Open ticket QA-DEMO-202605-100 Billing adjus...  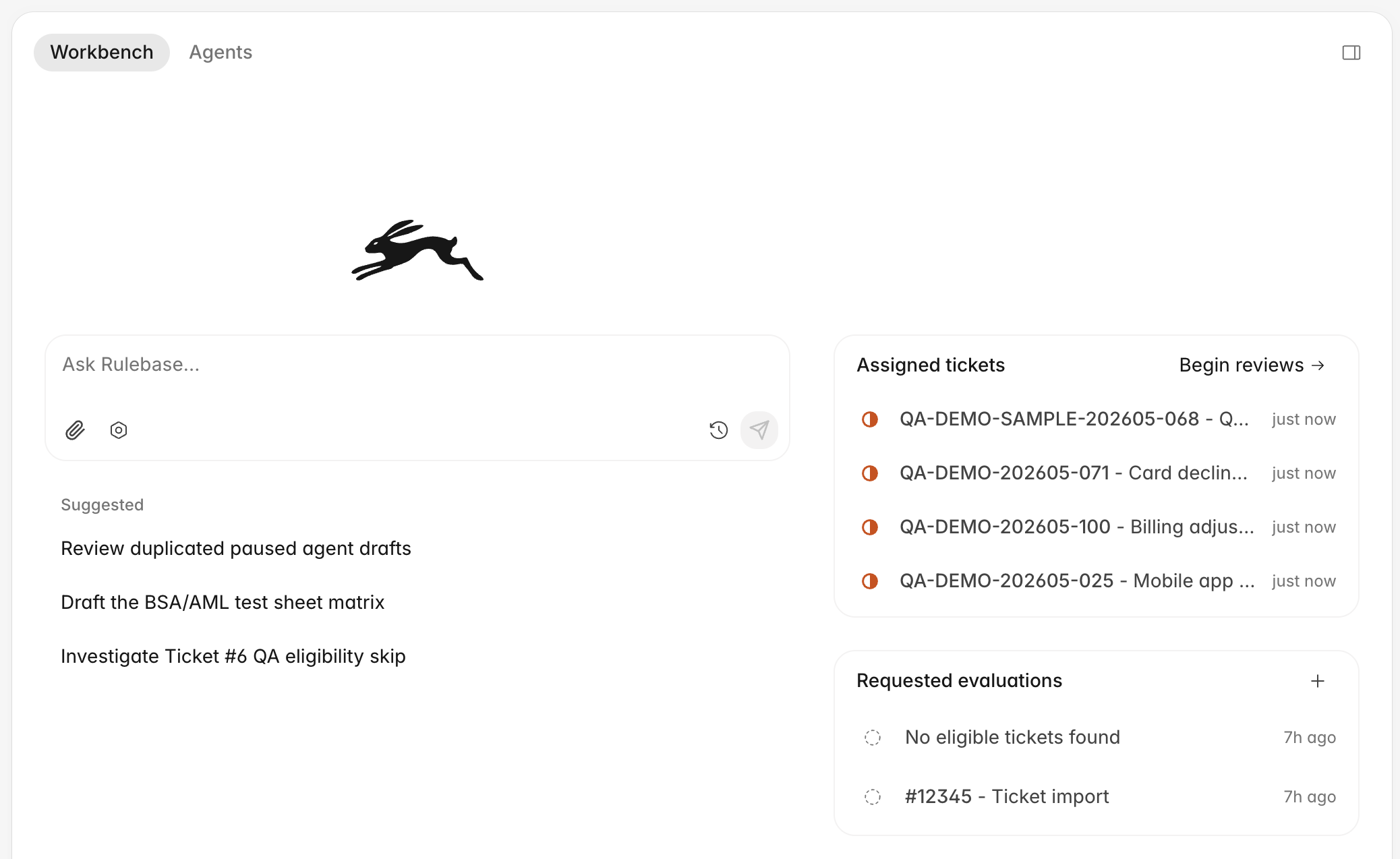click(x=1097, y=527)
